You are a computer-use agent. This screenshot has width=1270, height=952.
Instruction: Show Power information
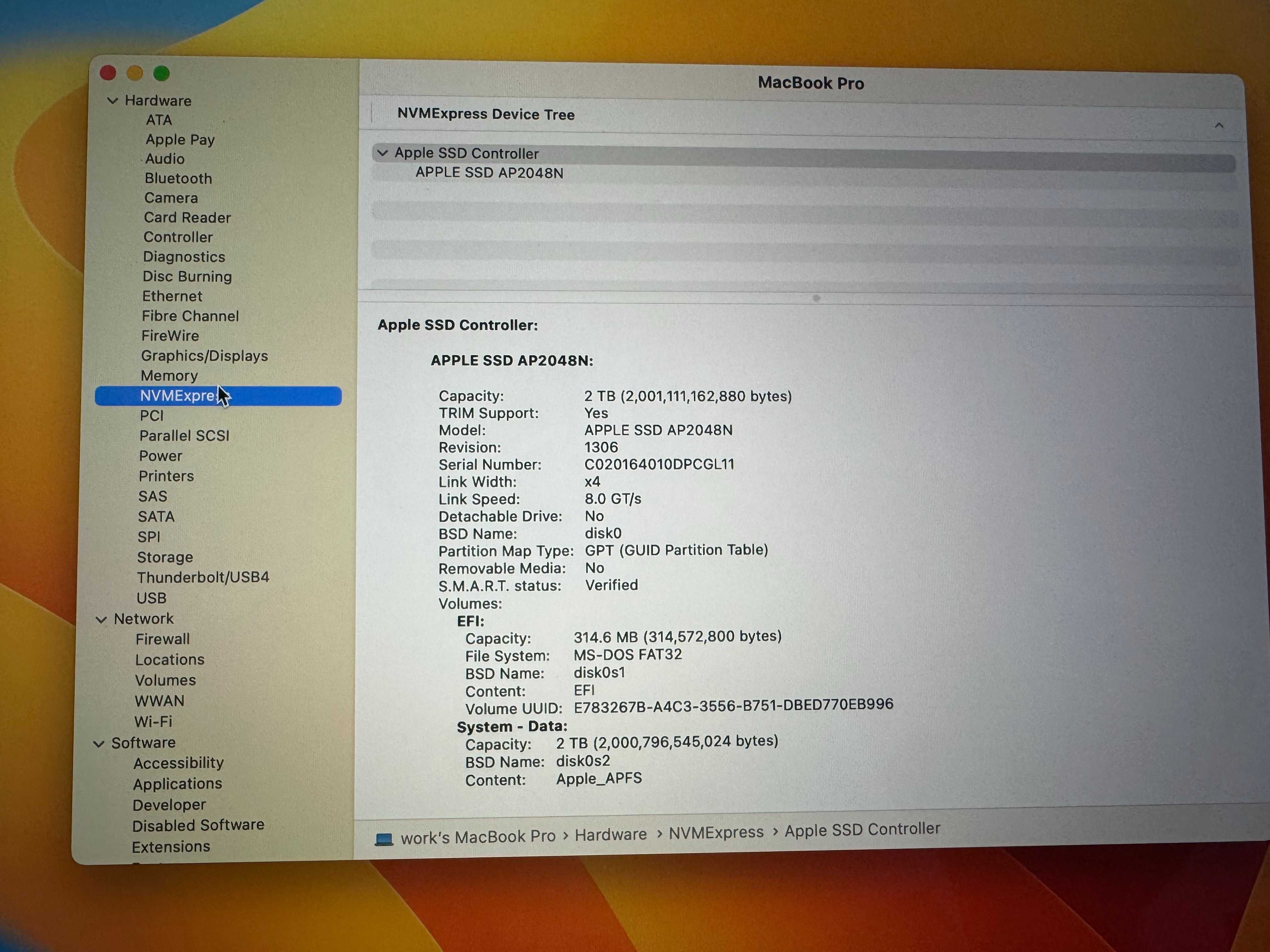tap(161, 456)
